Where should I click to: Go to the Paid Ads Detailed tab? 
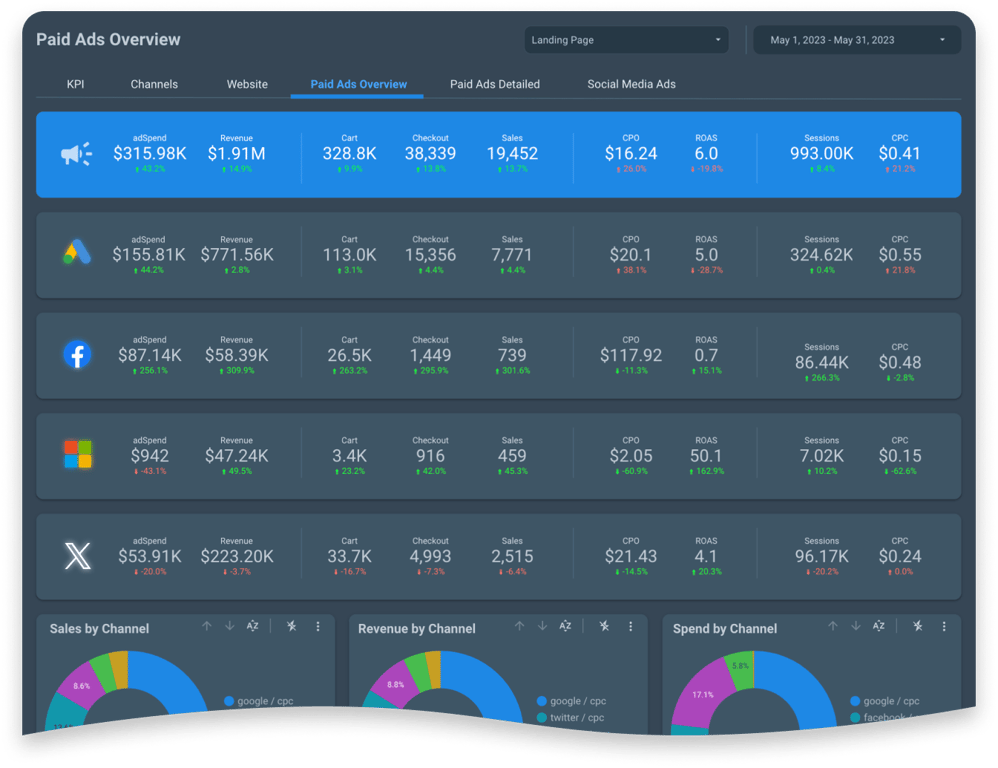click(495, 84)
